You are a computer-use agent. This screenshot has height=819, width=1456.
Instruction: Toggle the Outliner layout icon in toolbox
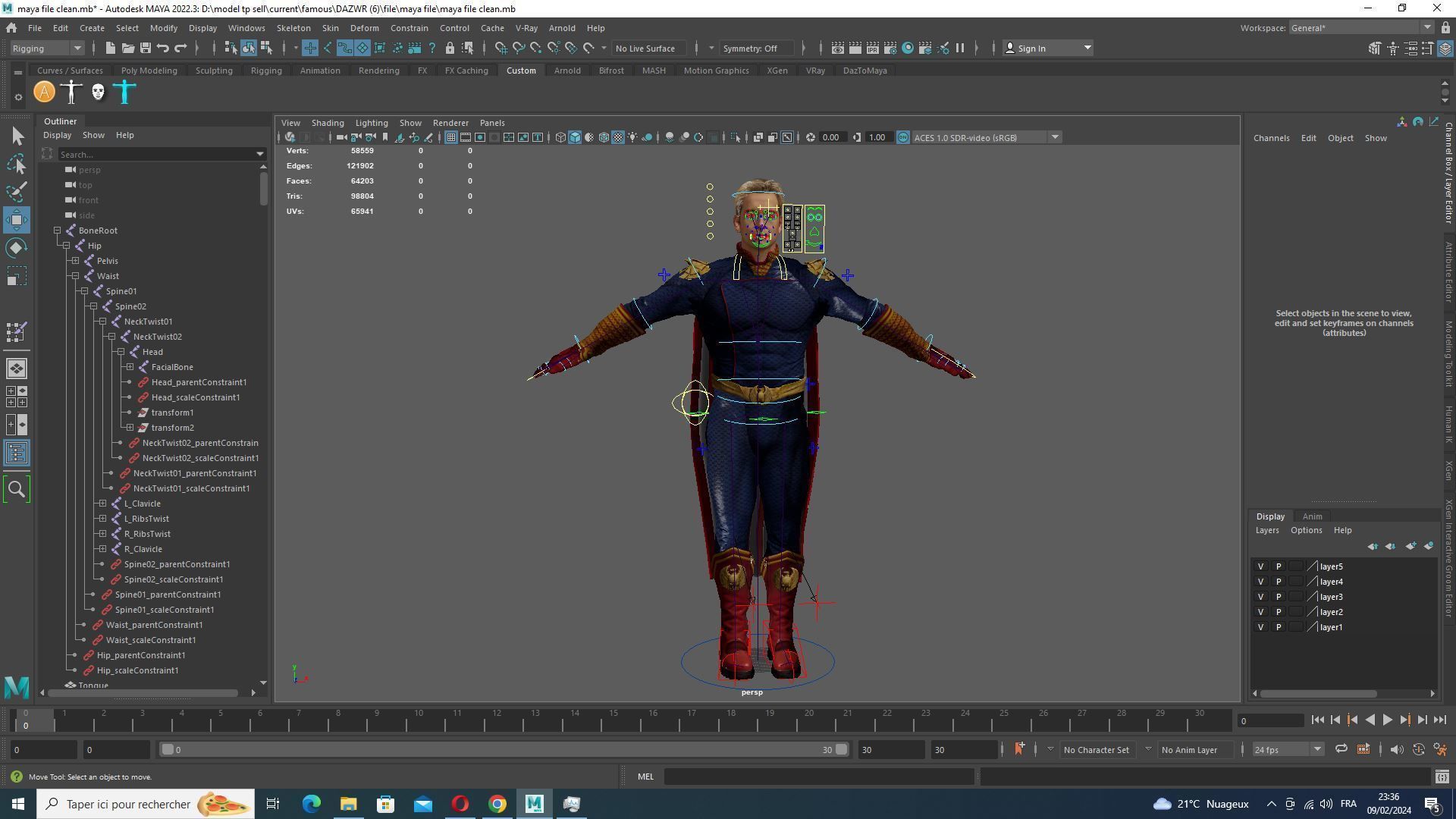pos(17,453)
